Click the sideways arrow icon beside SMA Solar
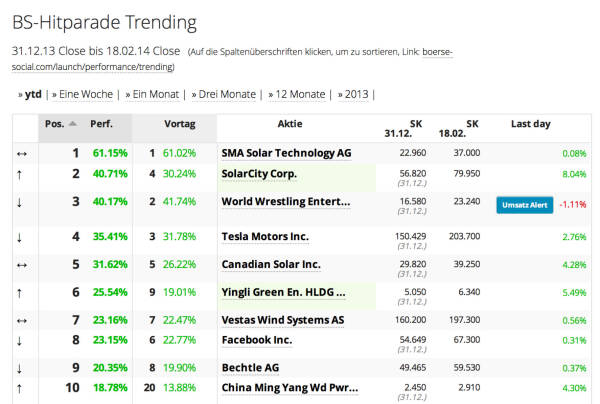This screenshot has width=600, height=404. [x=22, y=154]
